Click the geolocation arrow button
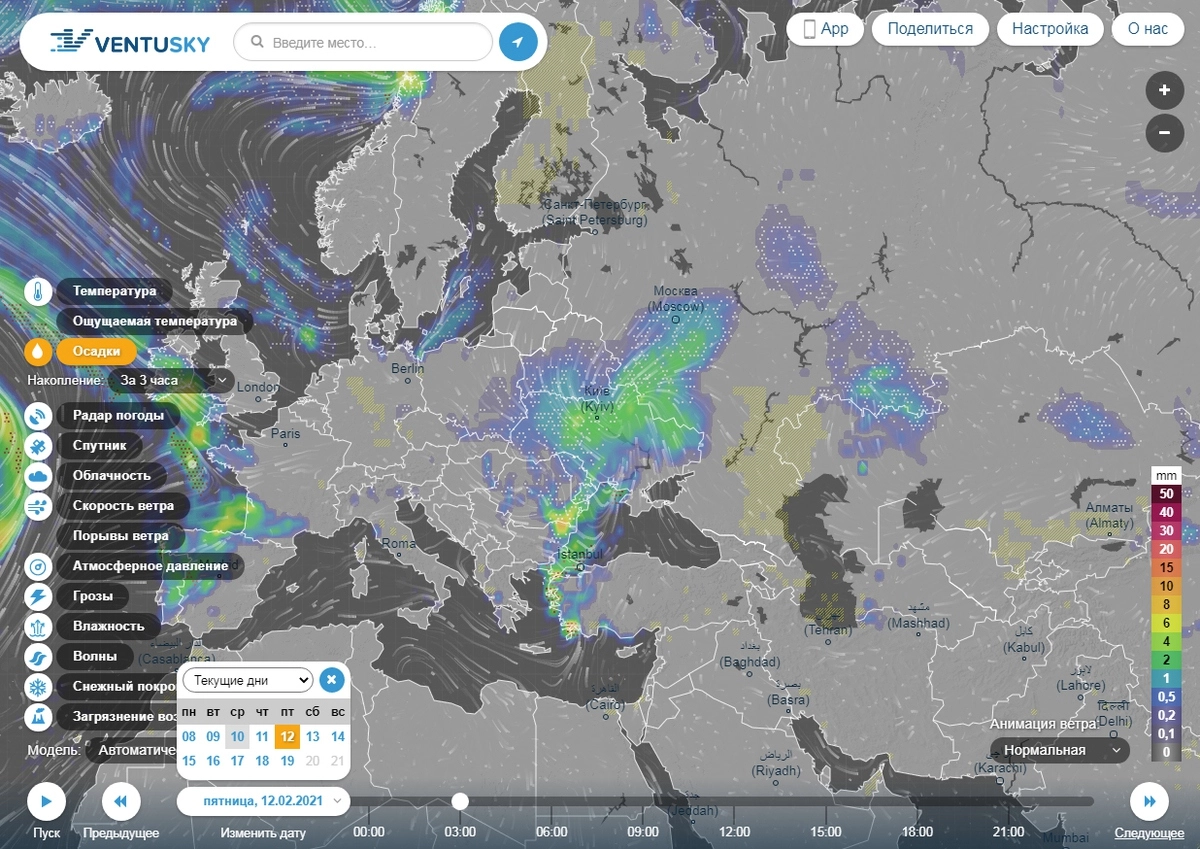 point(518,43)
